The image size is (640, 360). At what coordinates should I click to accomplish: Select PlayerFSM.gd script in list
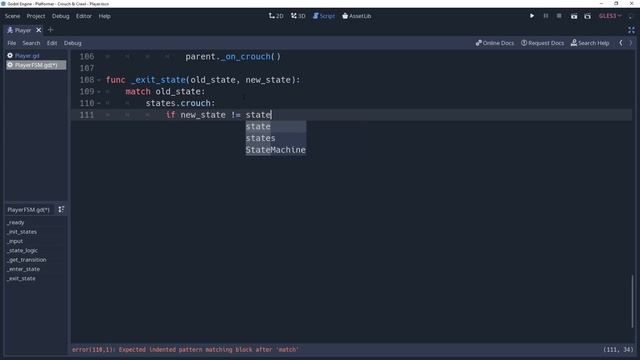[x=36, y=65]
